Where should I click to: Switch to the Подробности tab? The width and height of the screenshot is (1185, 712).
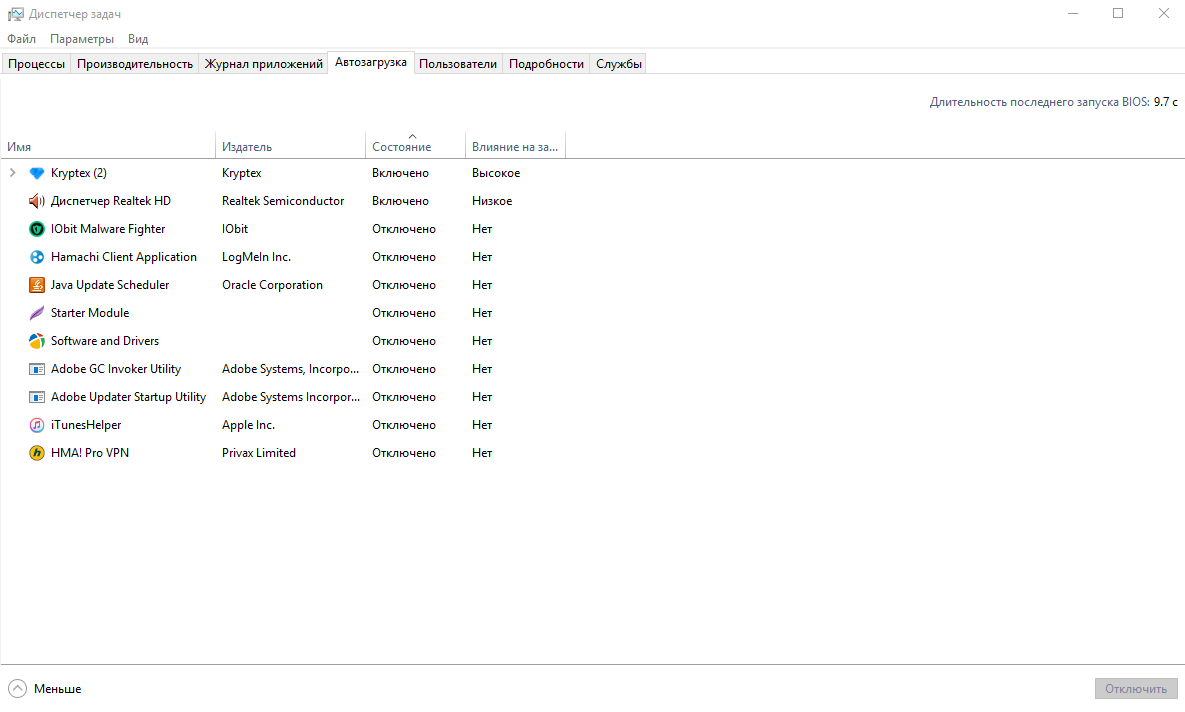click(x=546, y=64)
